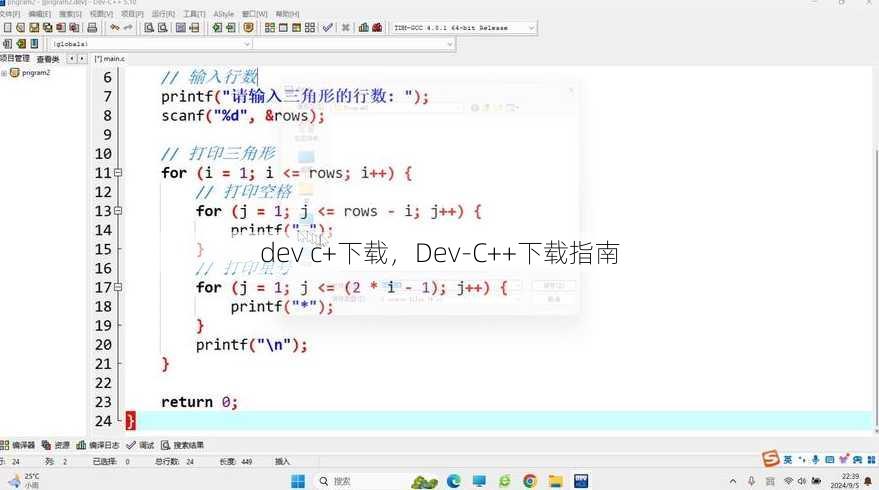Click the shield-shaped bookmark toolbar icon
The image size is (879, 490).
coord(249,27)
